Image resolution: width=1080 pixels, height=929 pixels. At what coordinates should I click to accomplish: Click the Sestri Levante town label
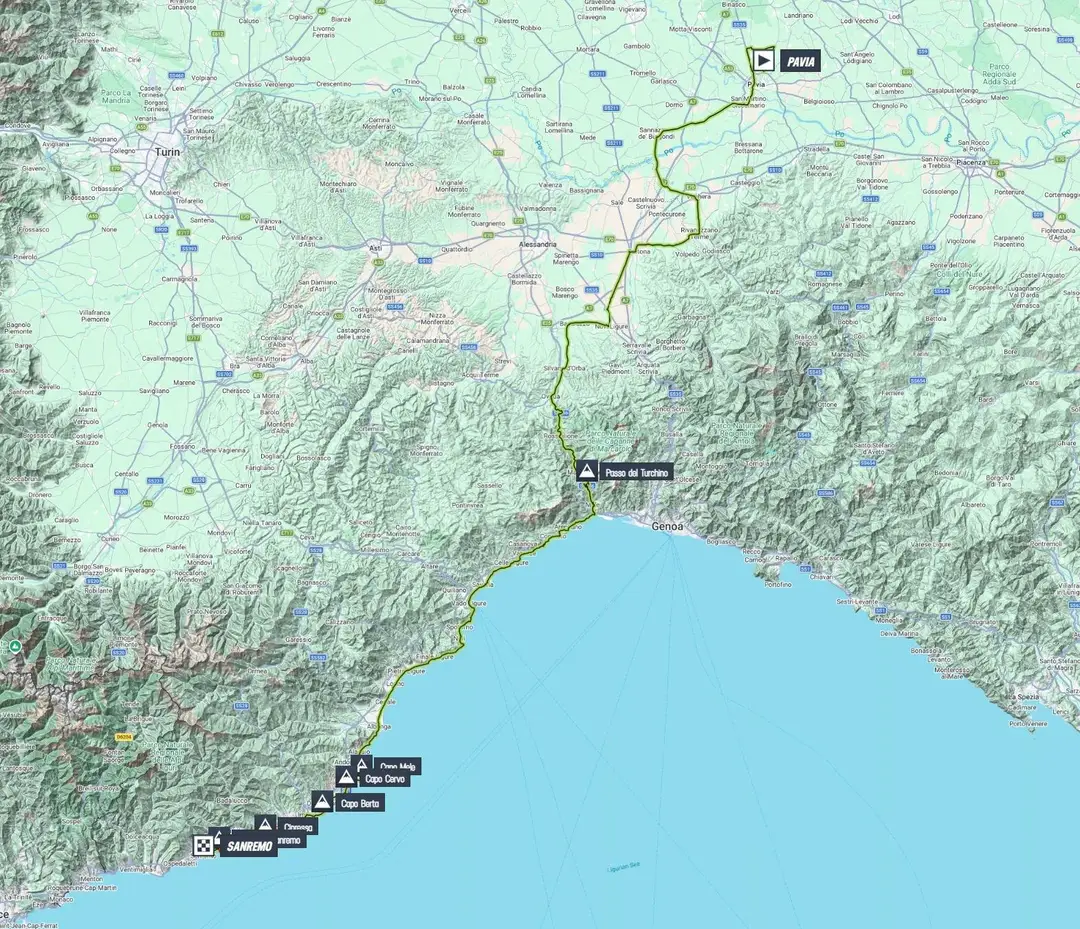pyautogui.click(x=858, y=601)
